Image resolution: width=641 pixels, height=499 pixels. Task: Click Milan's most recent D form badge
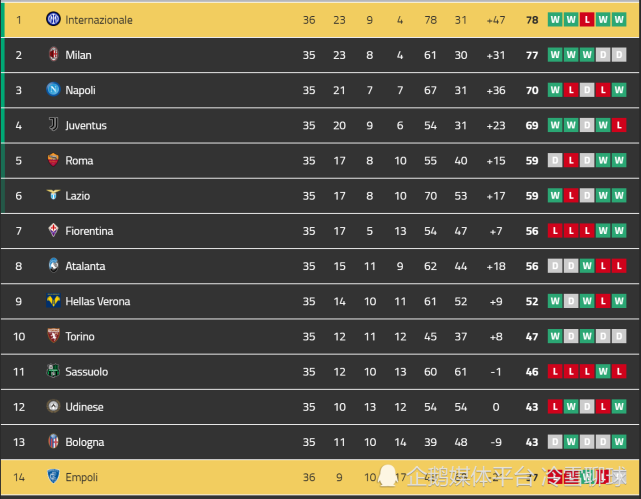click(x=619, y=54)
